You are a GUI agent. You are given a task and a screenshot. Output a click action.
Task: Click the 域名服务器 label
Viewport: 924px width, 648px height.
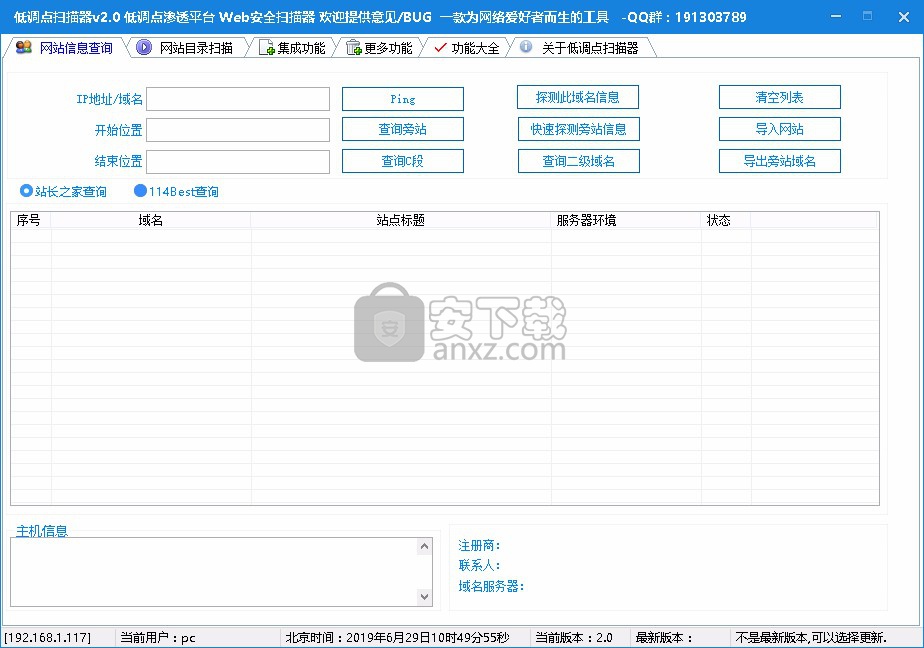point(491,586)
